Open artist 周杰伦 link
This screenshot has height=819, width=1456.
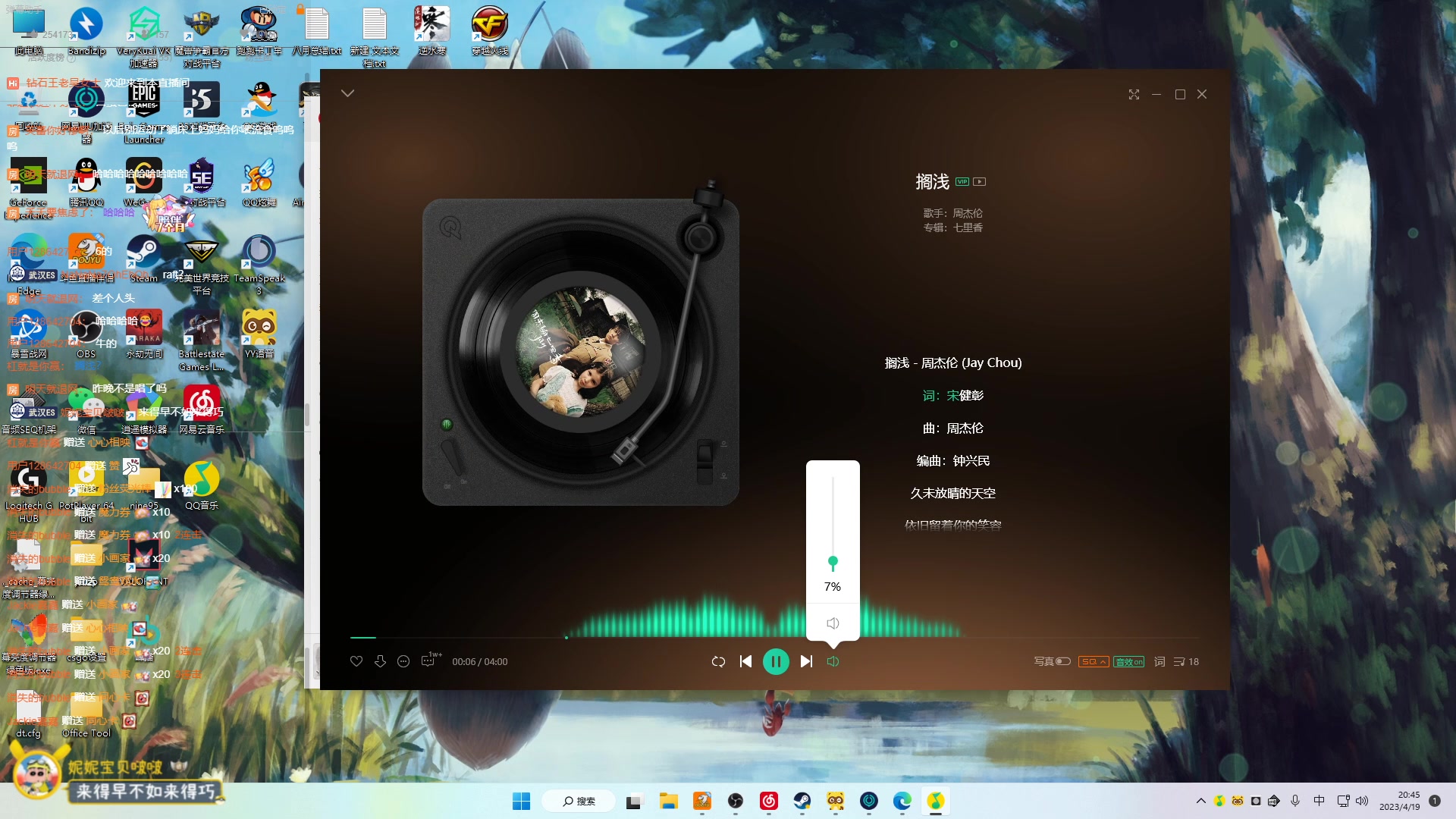tap(968, 213)
